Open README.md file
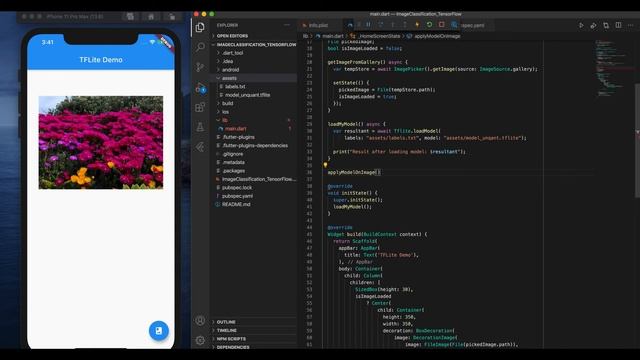Viewport: 640px width, 360px height. tap(253, 204)
